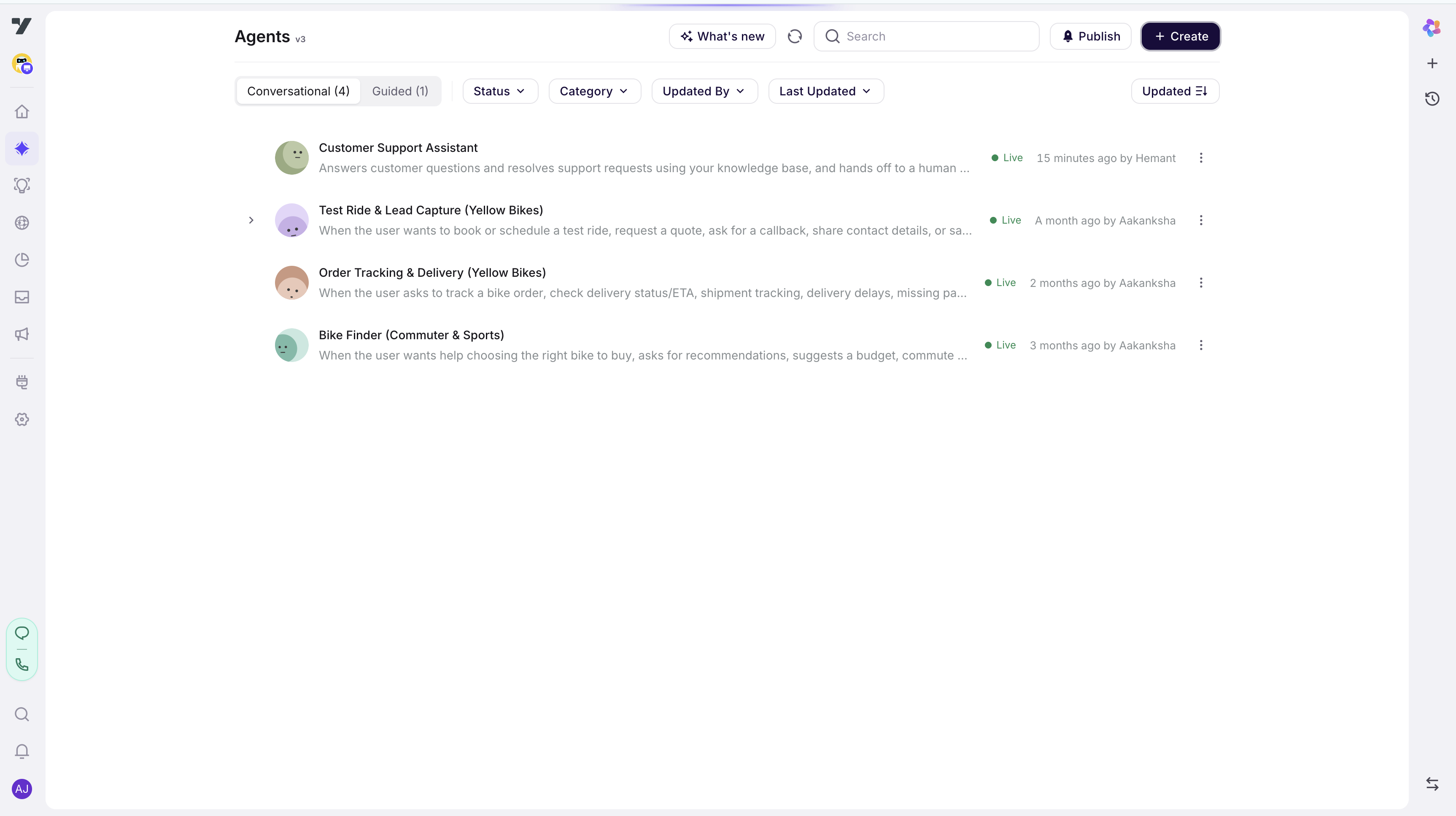This screenshot has width=1456, height=816.
Task: Switch to the Conversational (4) tab
Action: tap(299, 91)
